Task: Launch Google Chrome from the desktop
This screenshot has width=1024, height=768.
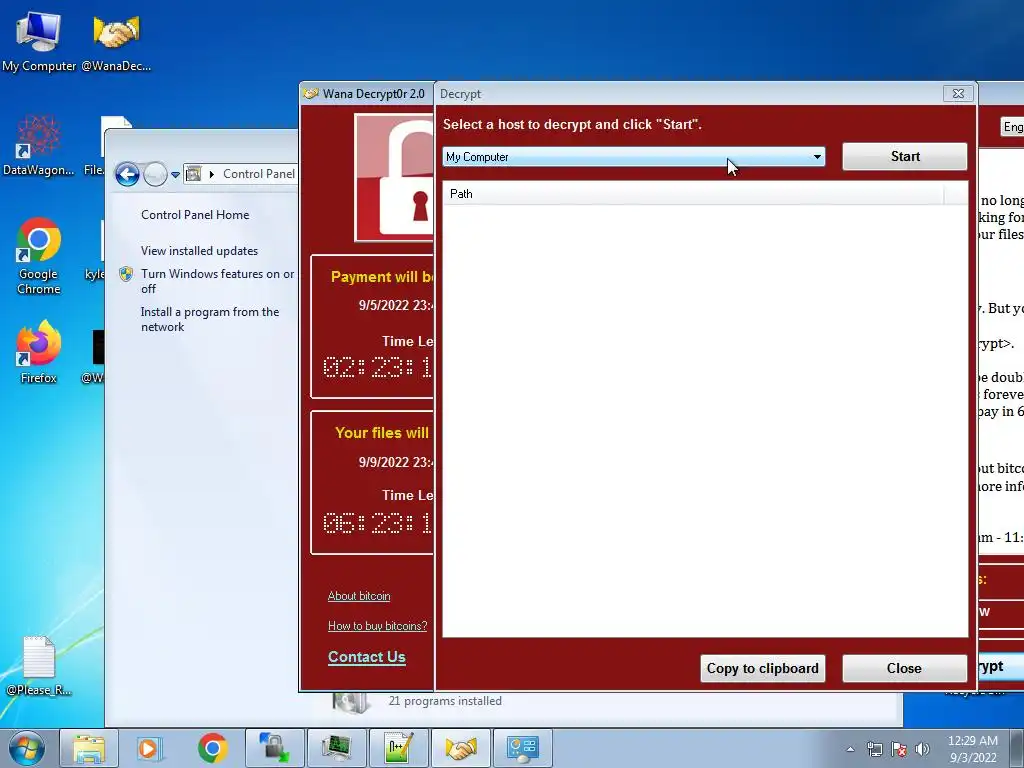Action: coord(39,256)
